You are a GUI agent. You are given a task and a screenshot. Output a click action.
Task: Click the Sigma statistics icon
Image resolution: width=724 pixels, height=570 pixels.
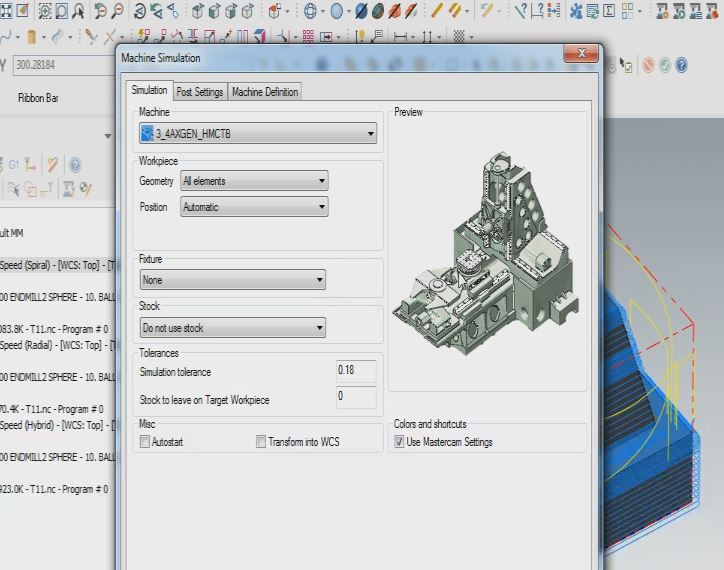[609, 11]
